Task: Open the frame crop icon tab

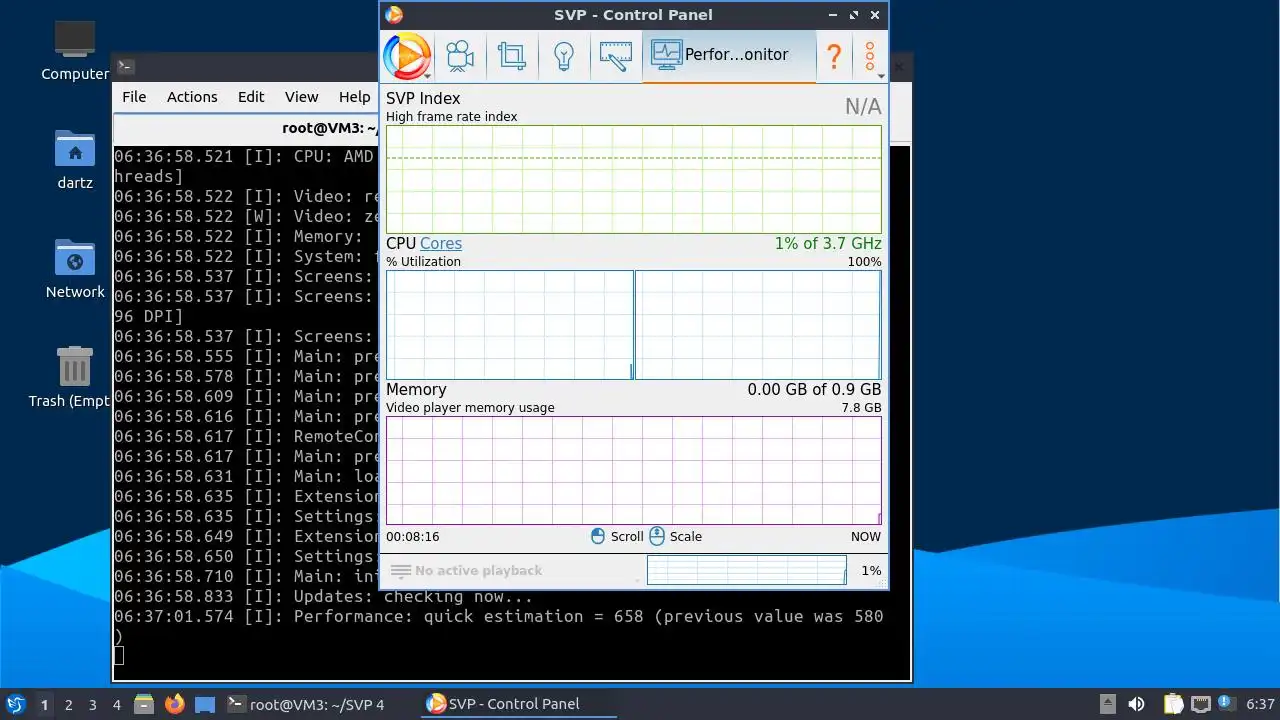Action: [x=512, y=56]
